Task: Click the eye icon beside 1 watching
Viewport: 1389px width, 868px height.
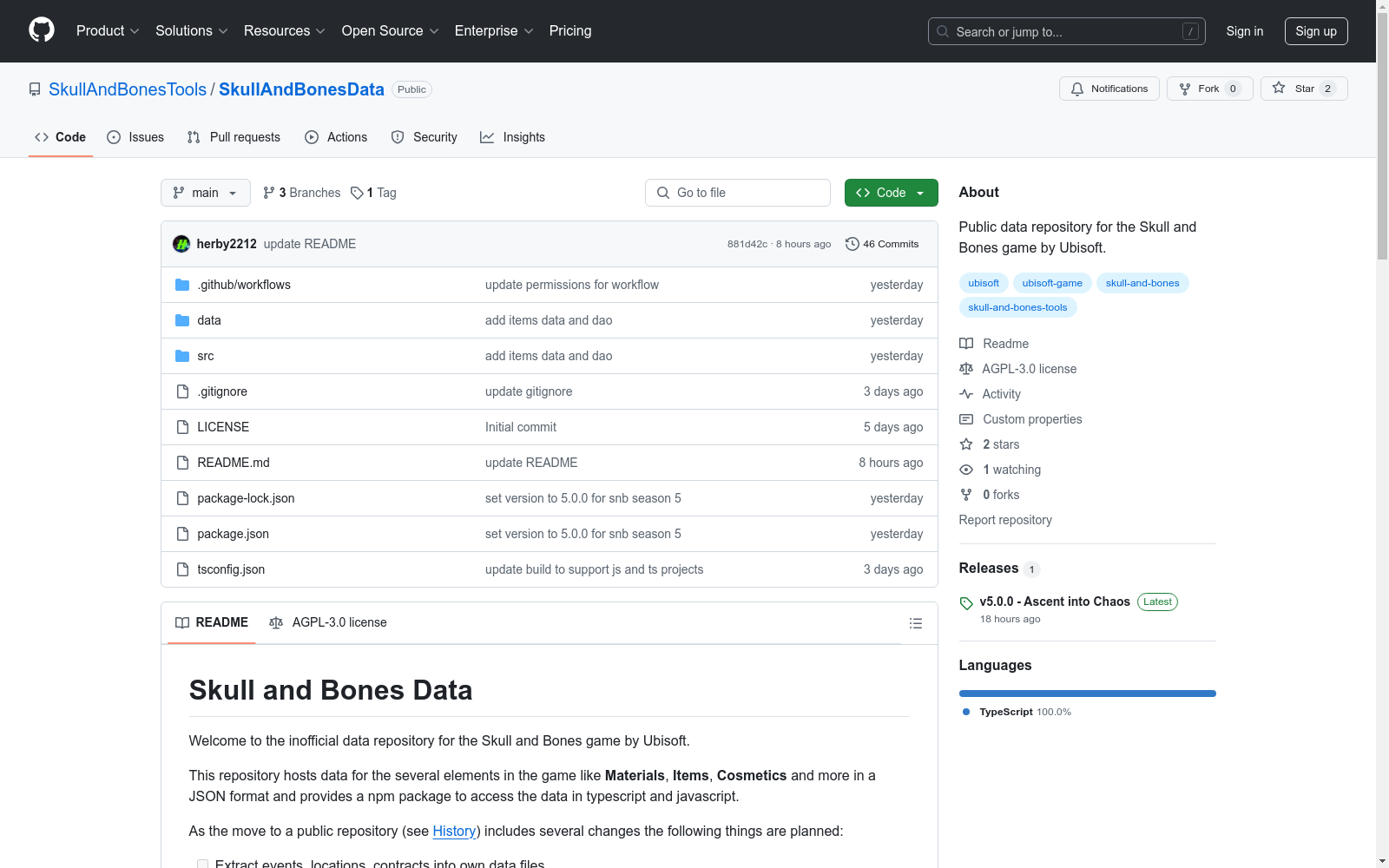Action: tap(966, 470)
